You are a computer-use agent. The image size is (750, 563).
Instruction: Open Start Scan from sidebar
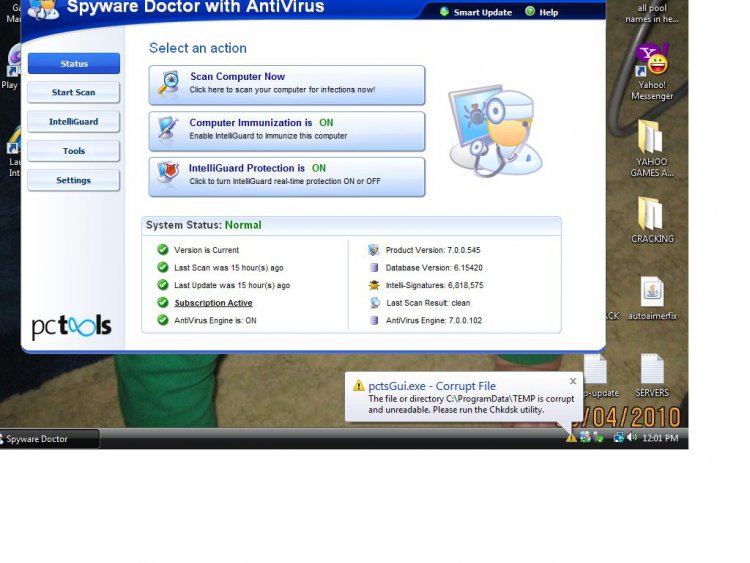(74, 92)
